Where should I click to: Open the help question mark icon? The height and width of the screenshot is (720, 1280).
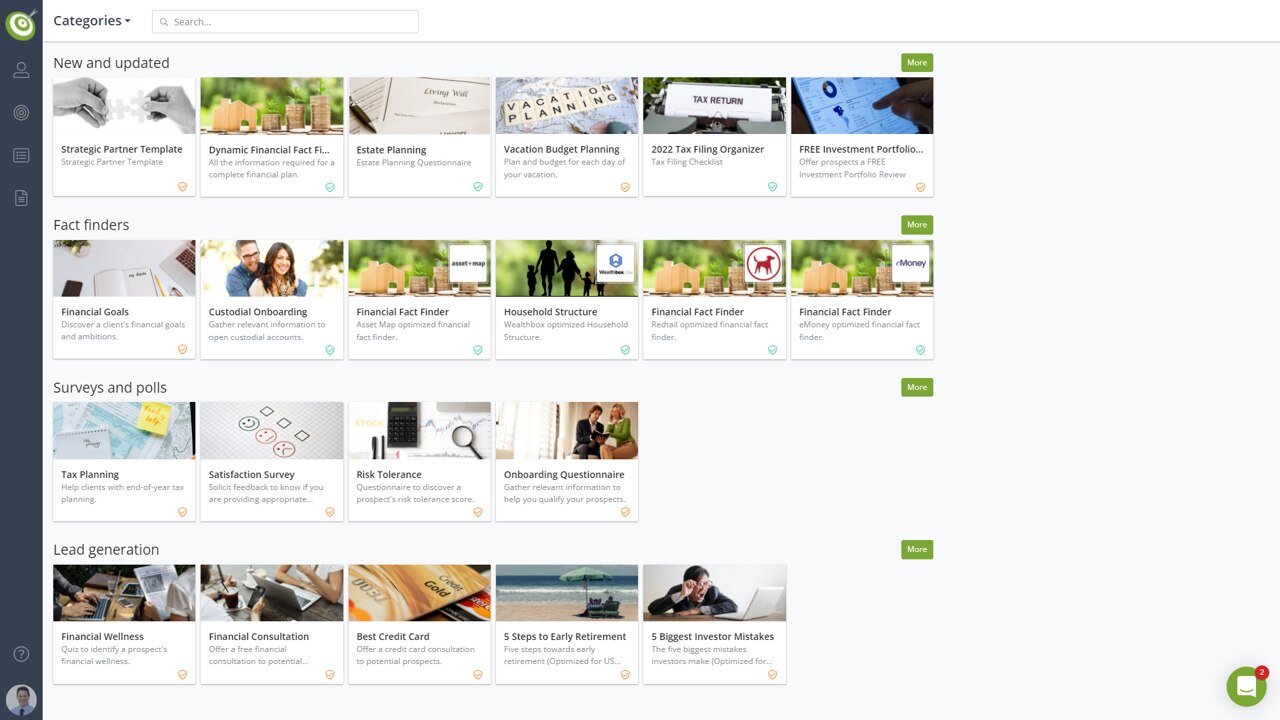click(21, 654)
